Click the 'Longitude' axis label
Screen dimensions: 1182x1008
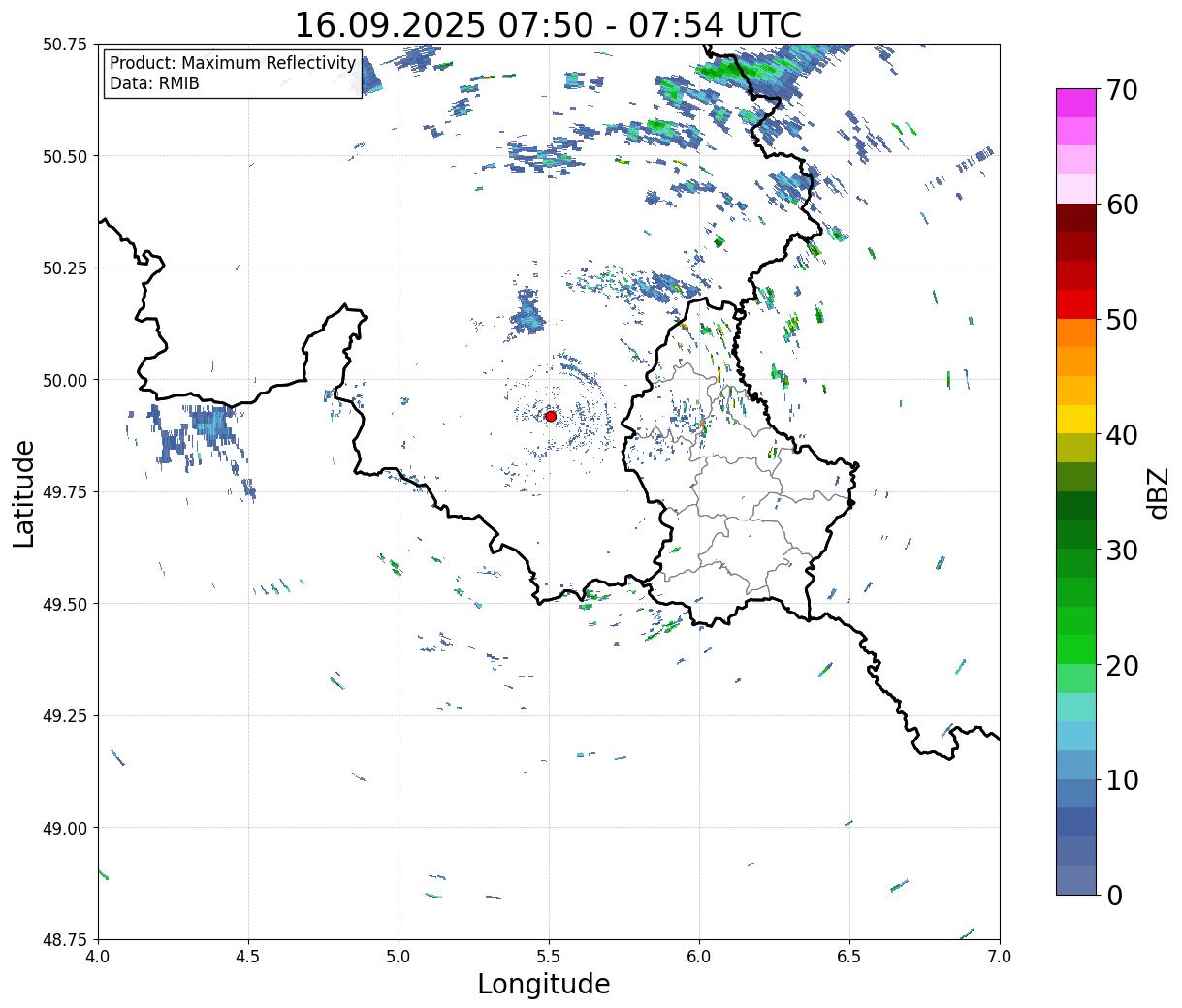(x=544, y=984)
